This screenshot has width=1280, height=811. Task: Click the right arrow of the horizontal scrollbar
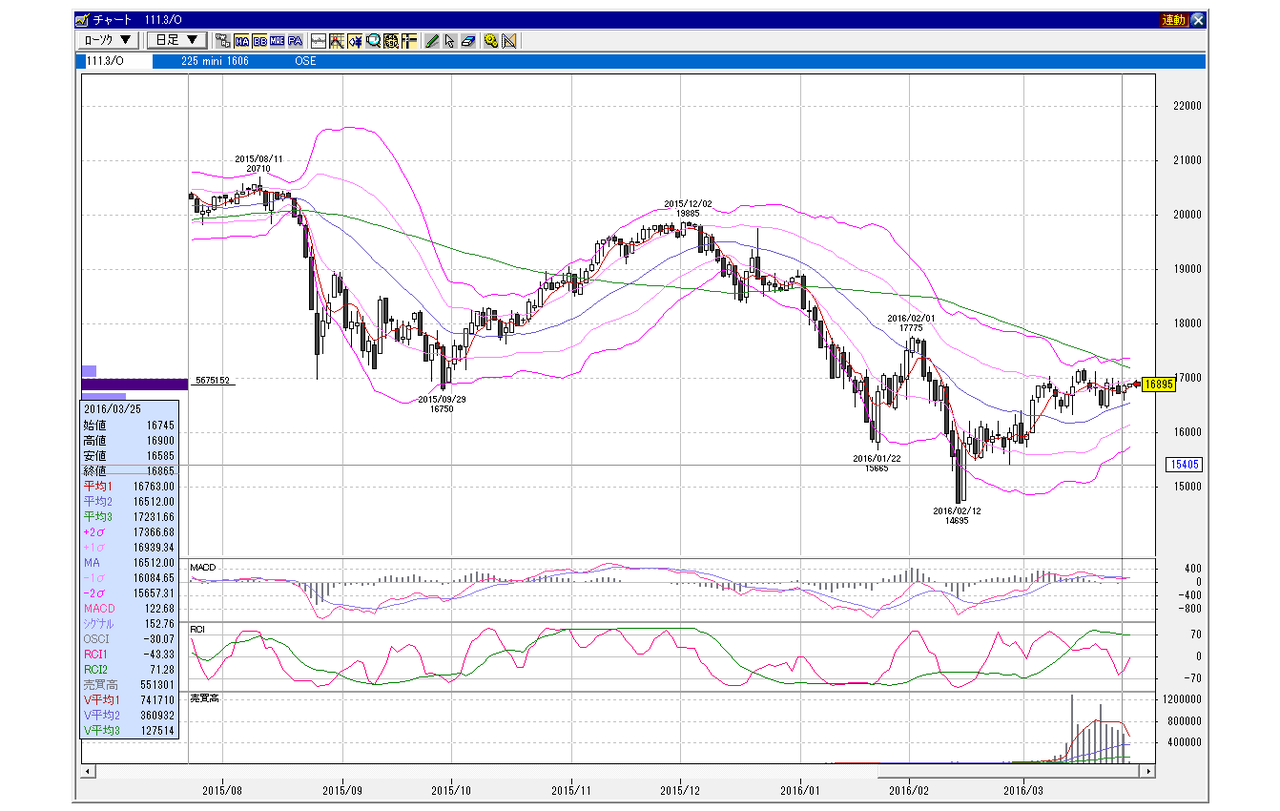(1149, 772)
